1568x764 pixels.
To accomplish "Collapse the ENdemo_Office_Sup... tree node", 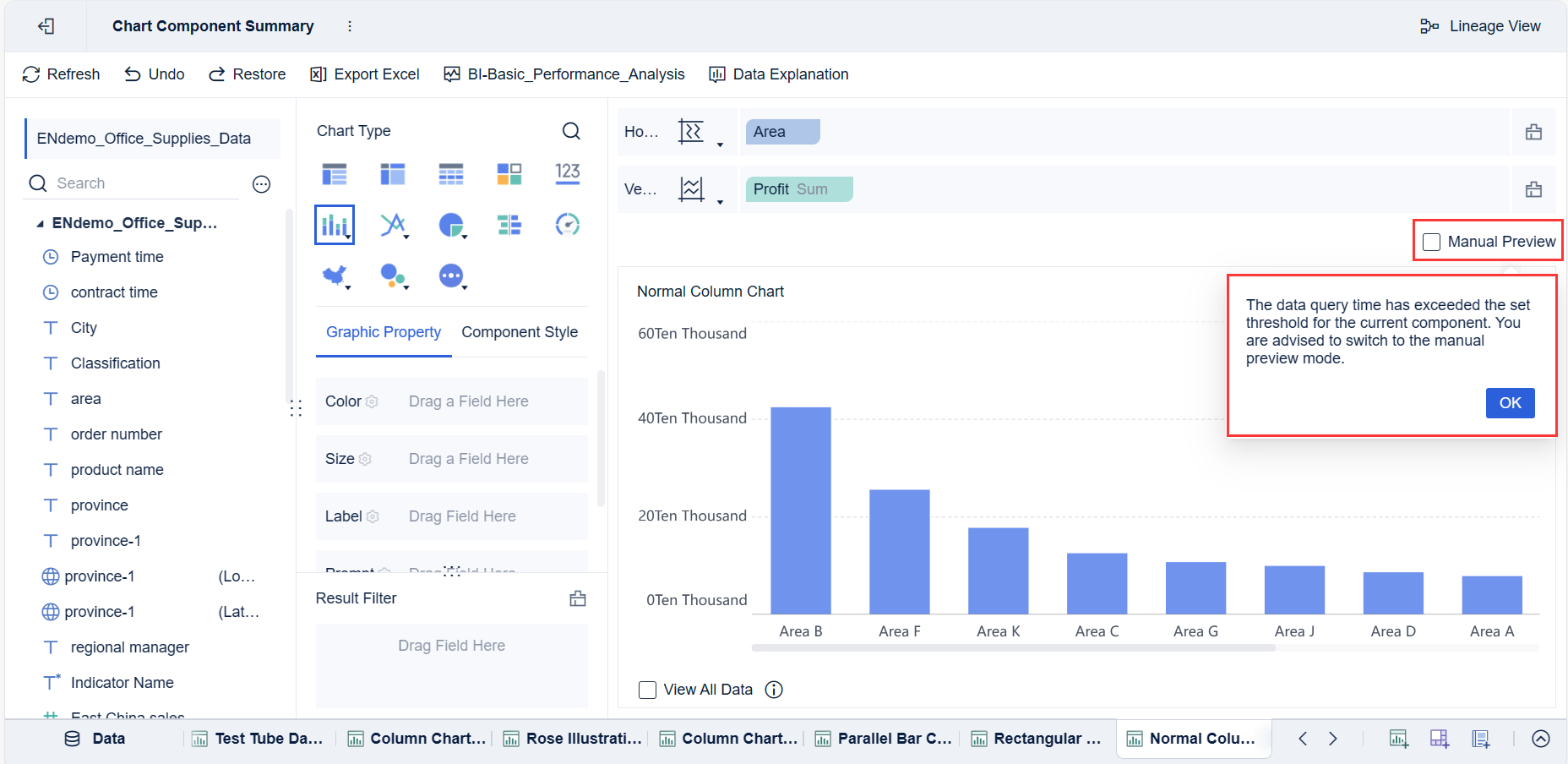I will pyautogui.click(x=40, y=224).
